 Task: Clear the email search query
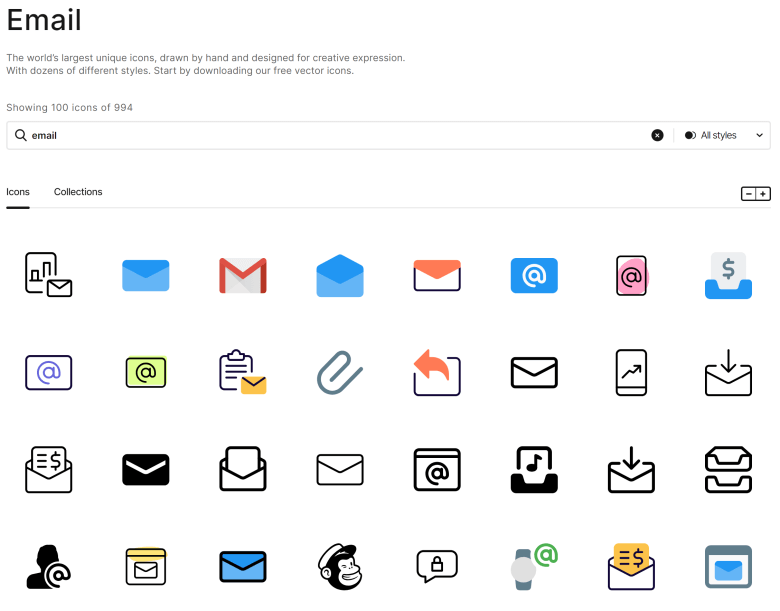click(657, 135)
